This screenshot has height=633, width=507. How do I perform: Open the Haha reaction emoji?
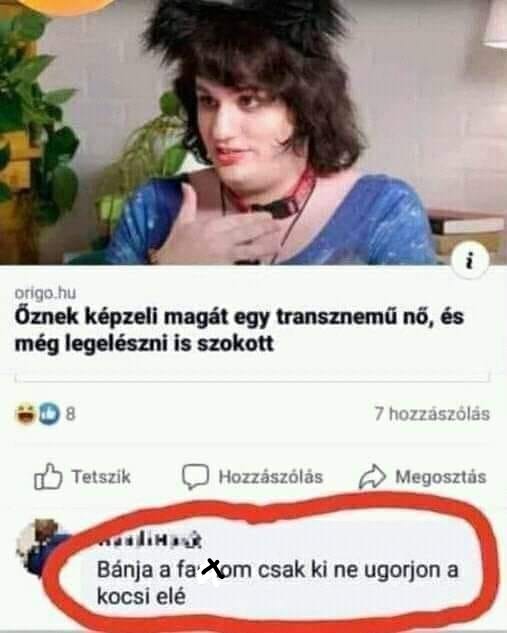[25, 414]
